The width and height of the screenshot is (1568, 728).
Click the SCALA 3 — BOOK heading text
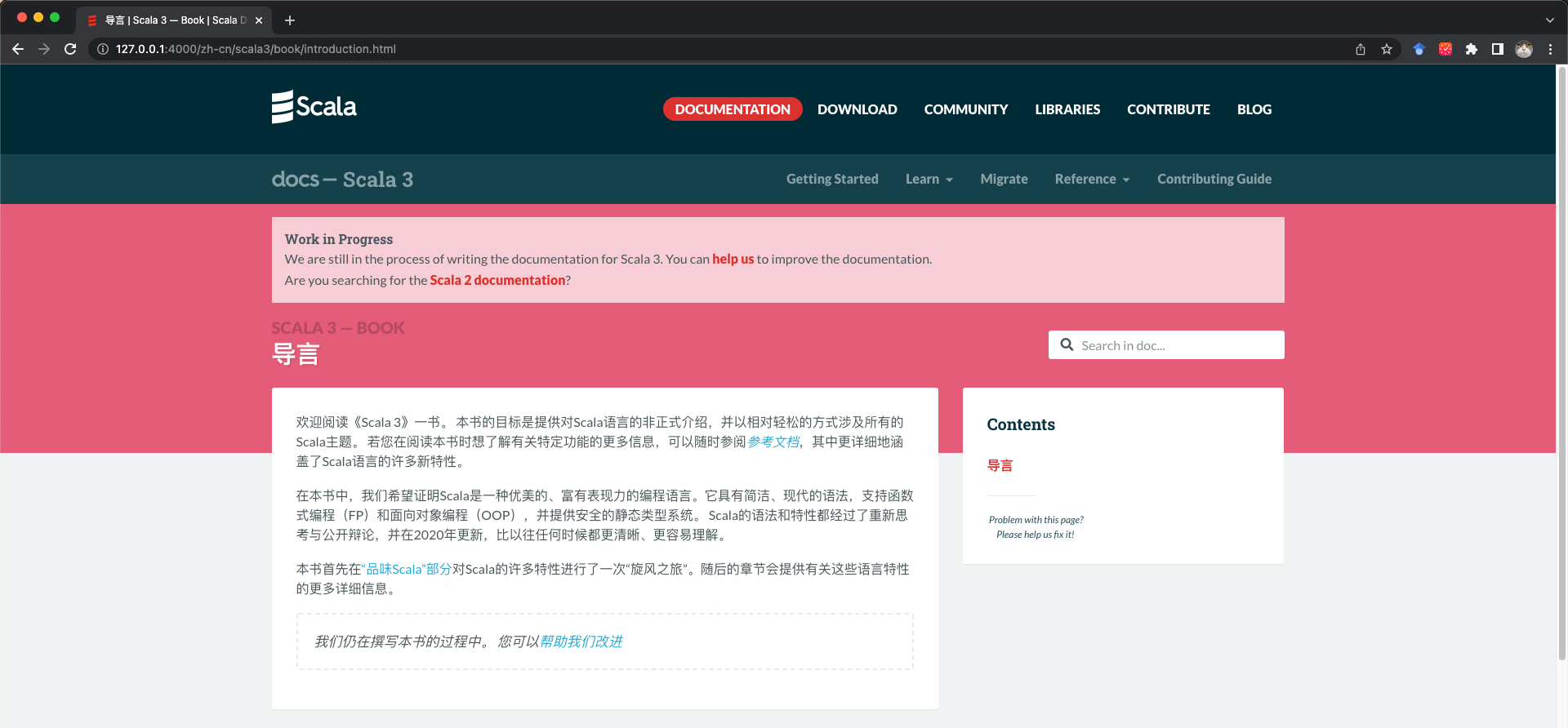click(337, 327)
